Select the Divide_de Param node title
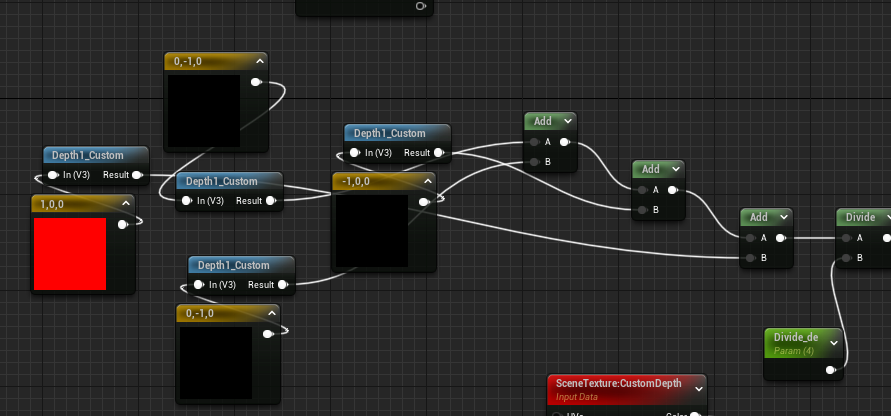The width and height of the screenshot is (891, 416). pyautogui.click(x=797, y=338)
